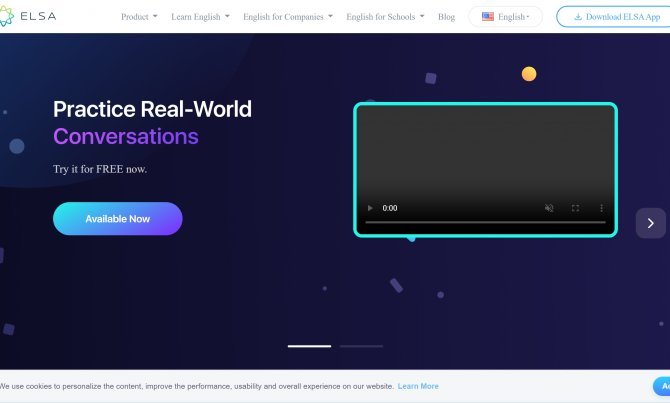Image resolution: width=670 pixels, height=403 pixels.
Task: Go to next slide with right arrow
Action: pos(650,223)
